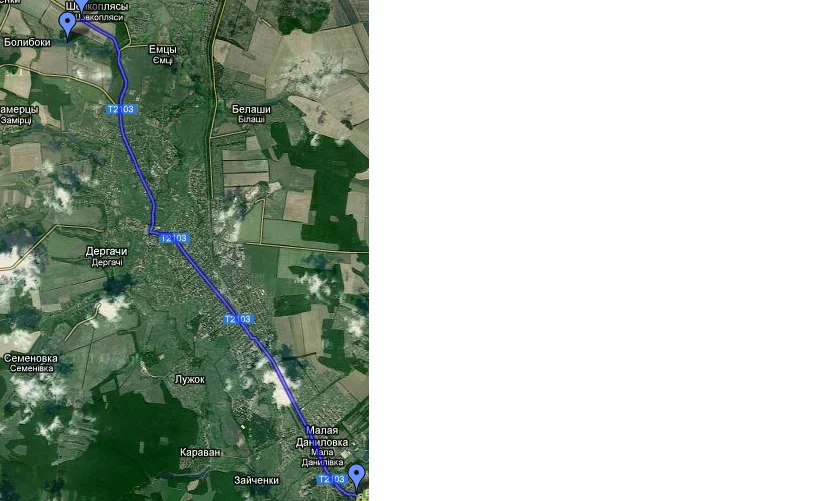Click the T2103 road badge near Зайченки
This screenshot has width=819, height=501.
[332, 479]
